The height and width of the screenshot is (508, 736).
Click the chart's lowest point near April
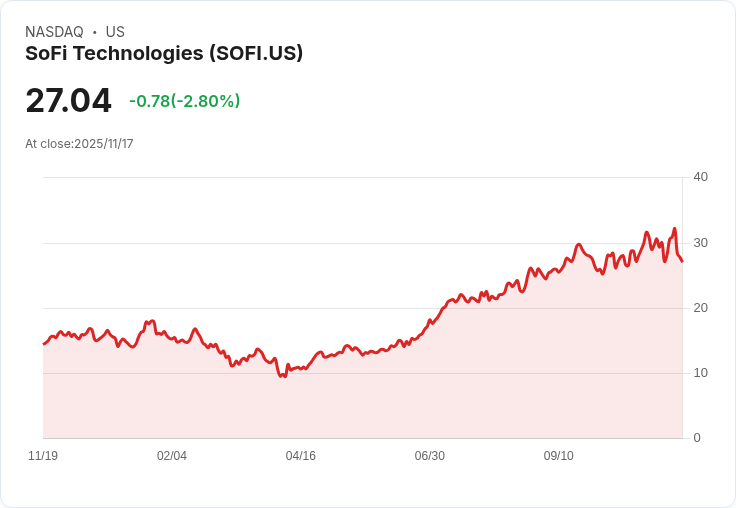pyautogui.click(x=284, y=376)
